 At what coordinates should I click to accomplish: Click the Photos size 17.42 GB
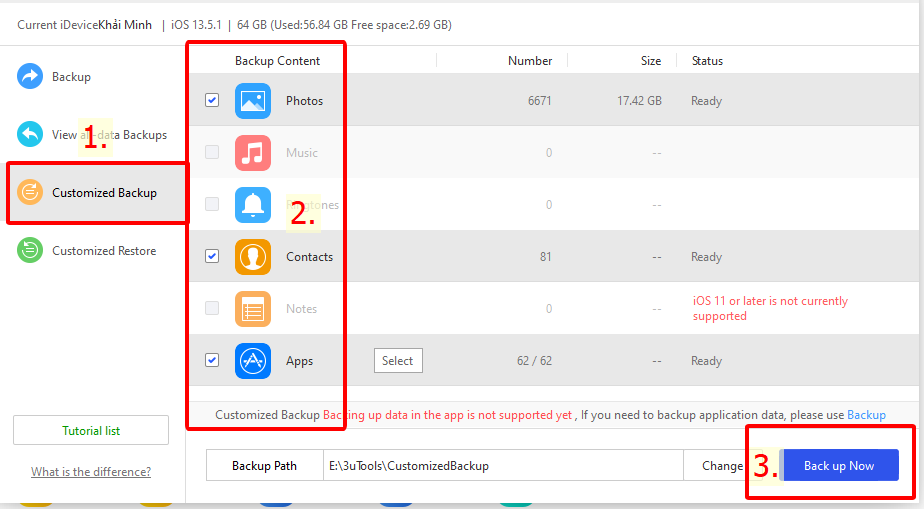pyautogui.click(x=639, y=101)
